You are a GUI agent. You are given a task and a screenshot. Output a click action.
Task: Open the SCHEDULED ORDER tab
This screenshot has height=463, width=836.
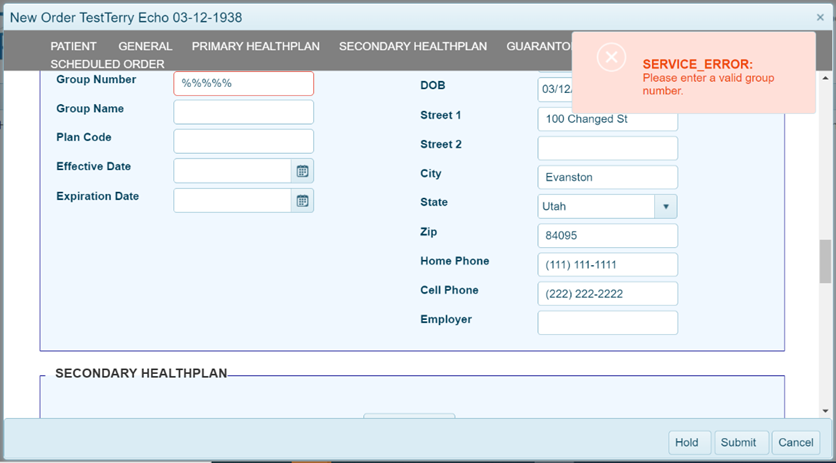click(107, 64)
